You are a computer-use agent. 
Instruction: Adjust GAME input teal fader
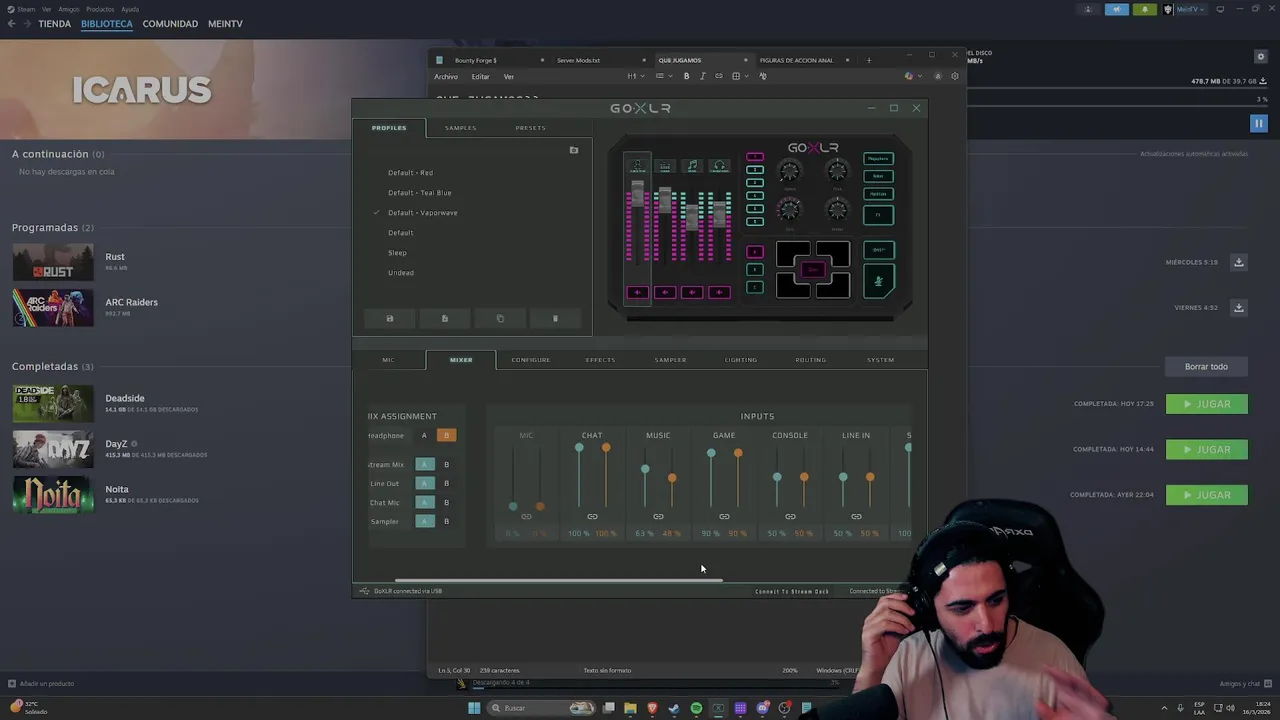[711, 453]
